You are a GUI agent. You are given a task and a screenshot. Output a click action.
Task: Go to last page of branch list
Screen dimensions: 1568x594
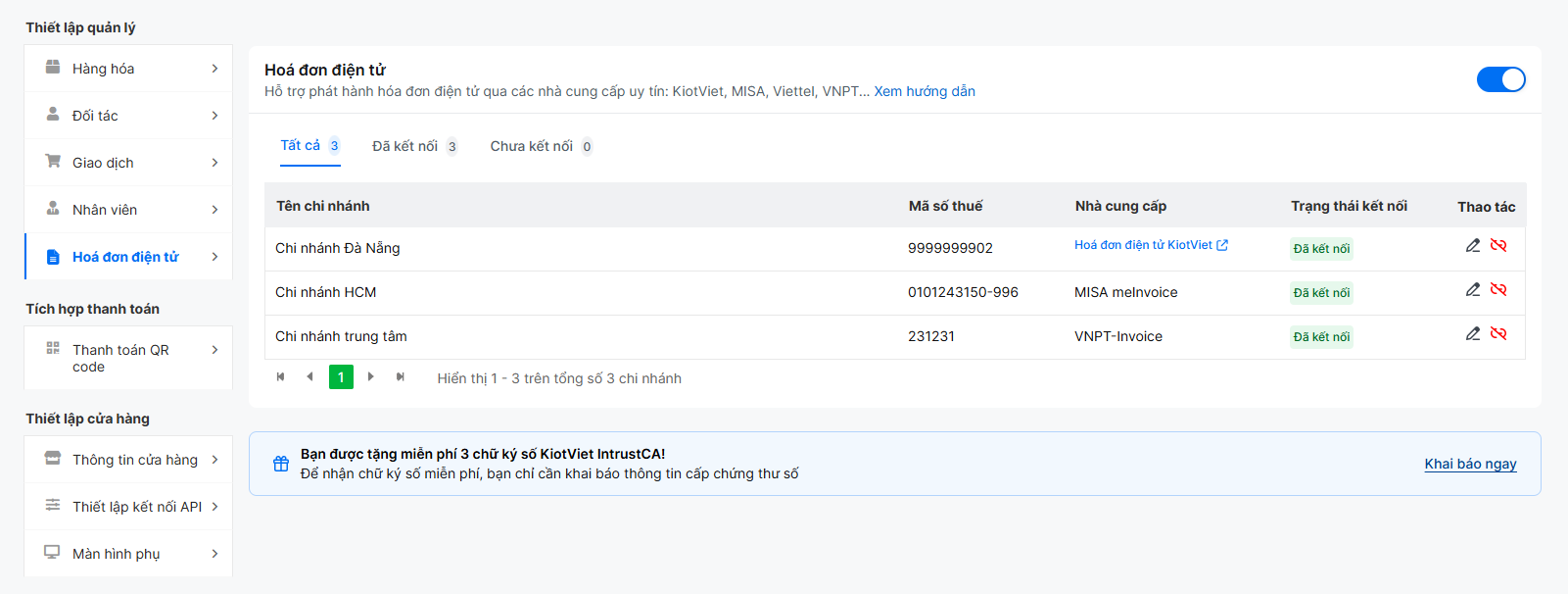401,377
